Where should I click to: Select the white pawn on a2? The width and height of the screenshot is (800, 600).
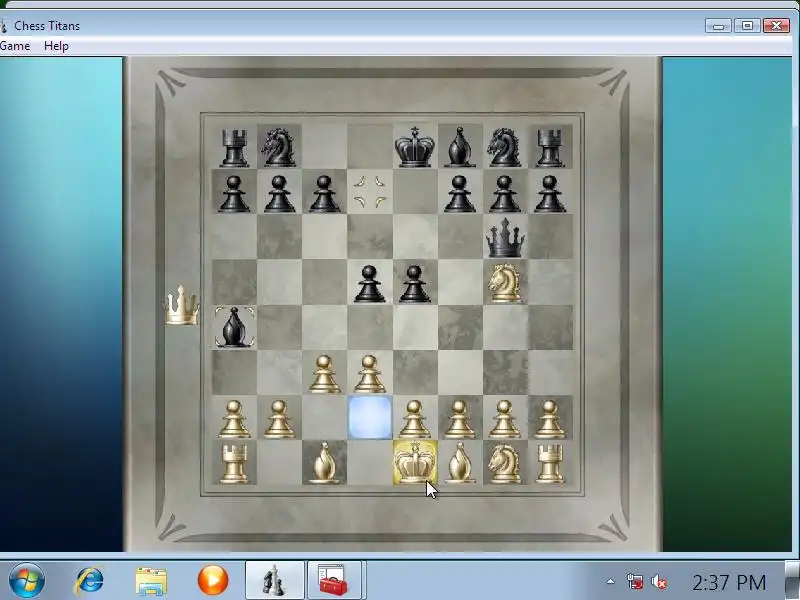[x=234, y=419]
